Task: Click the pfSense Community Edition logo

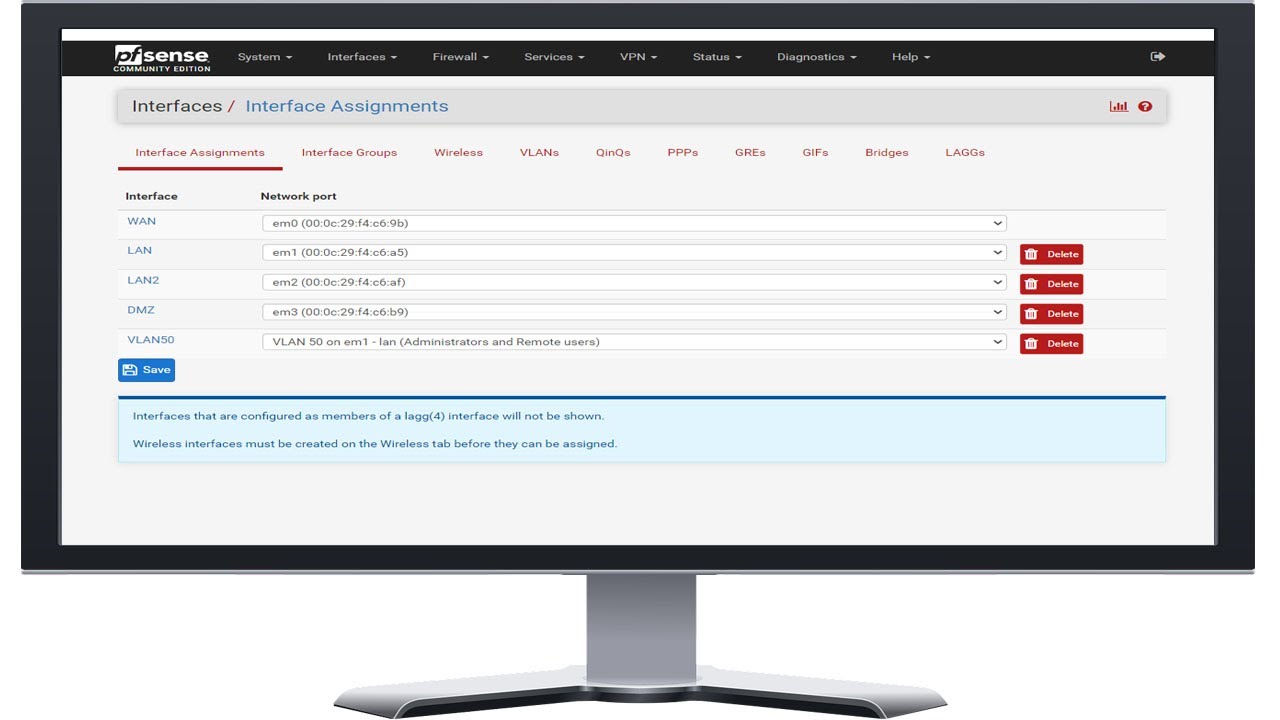Action: (162, 58)
